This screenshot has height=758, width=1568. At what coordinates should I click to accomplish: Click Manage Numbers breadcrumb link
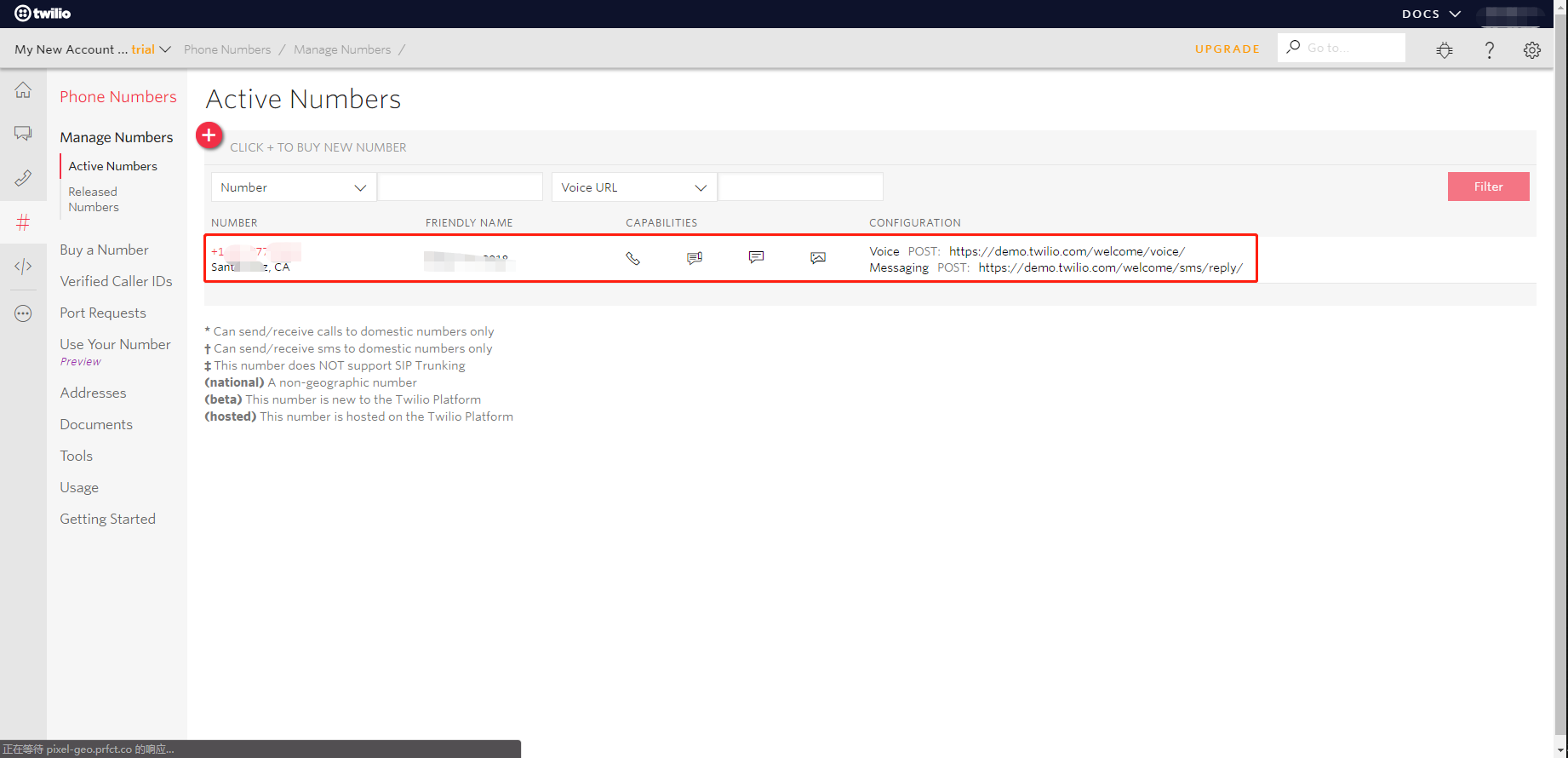[342, 49]
